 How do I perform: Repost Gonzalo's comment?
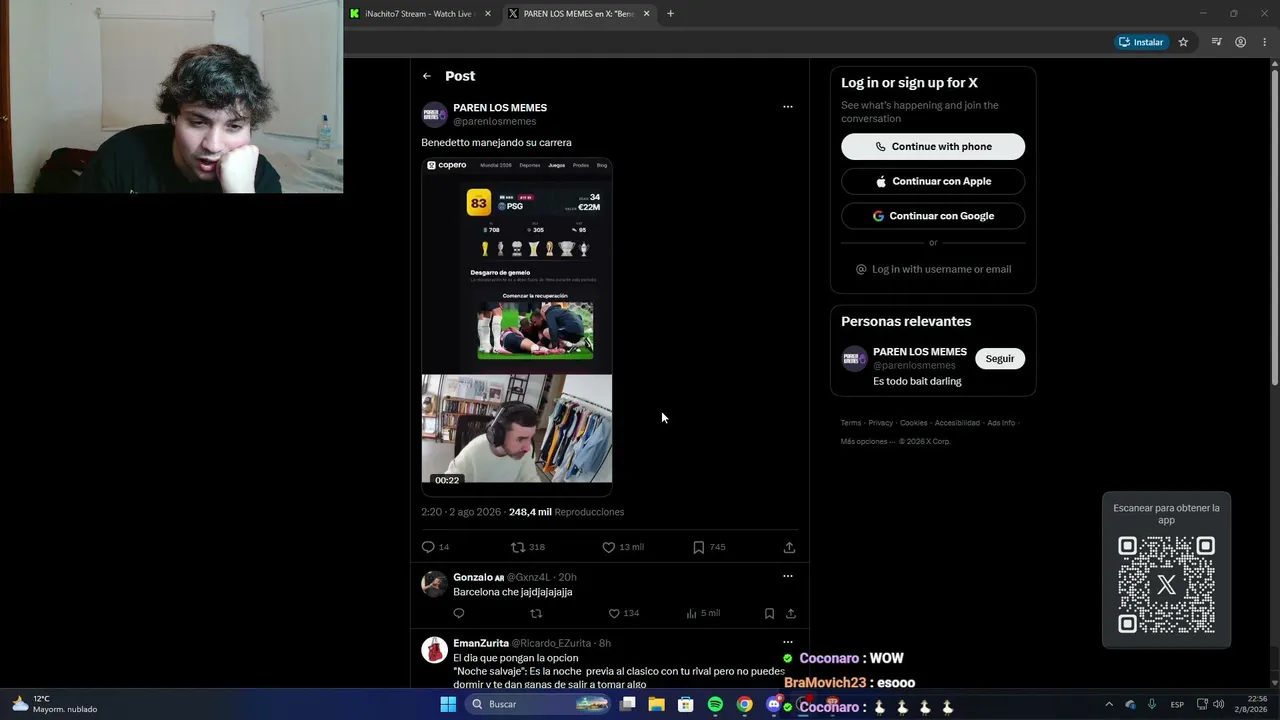coord(536,613)
